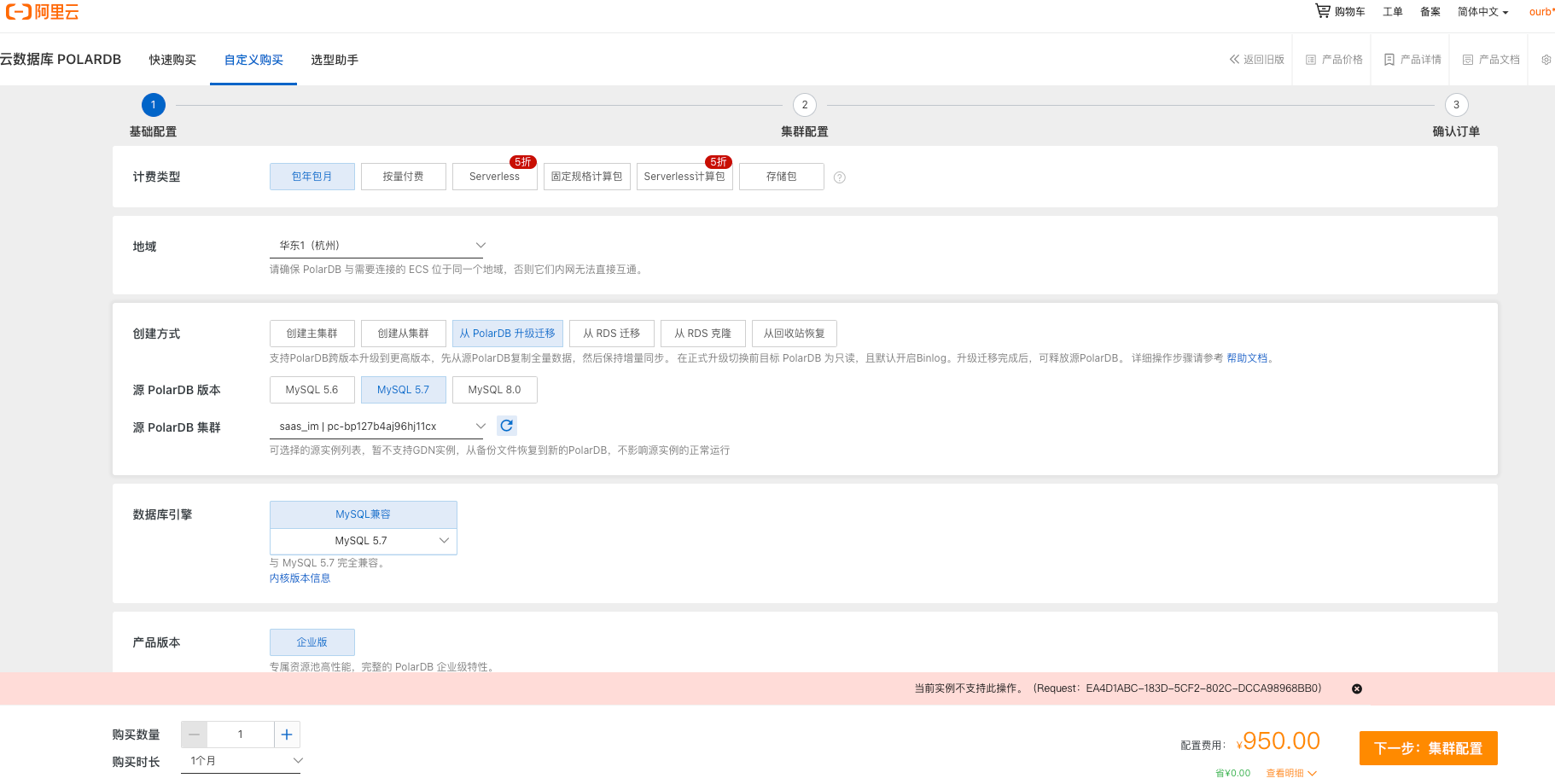Screen dimensions: 1555x784
Task: Select Serverless计算包 billing option
Action: click(684, 177)
